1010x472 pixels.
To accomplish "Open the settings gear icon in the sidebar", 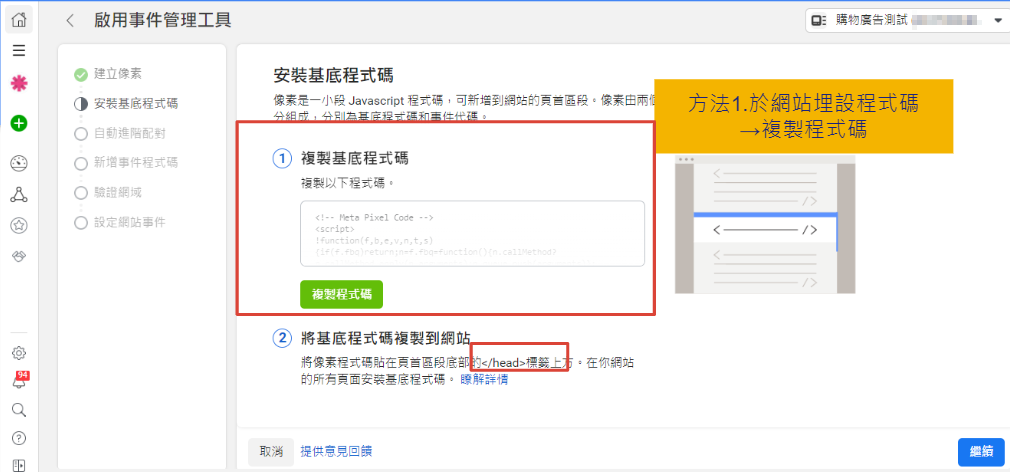I will coord(19,352).
